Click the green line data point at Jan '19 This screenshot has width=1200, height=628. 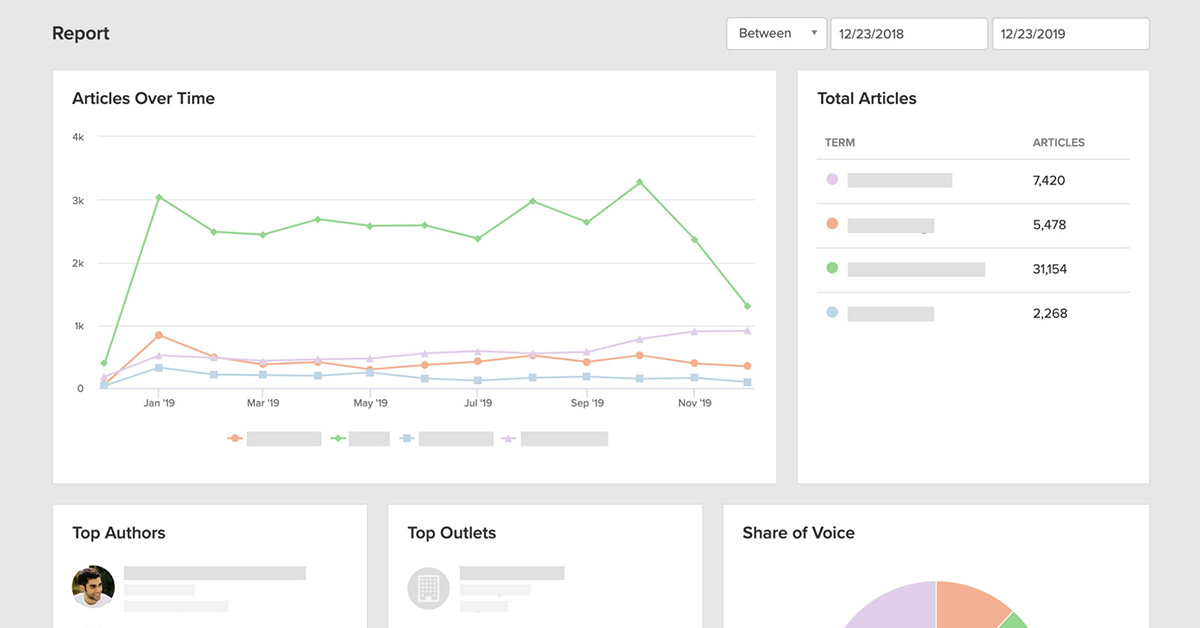coord(158,197)
